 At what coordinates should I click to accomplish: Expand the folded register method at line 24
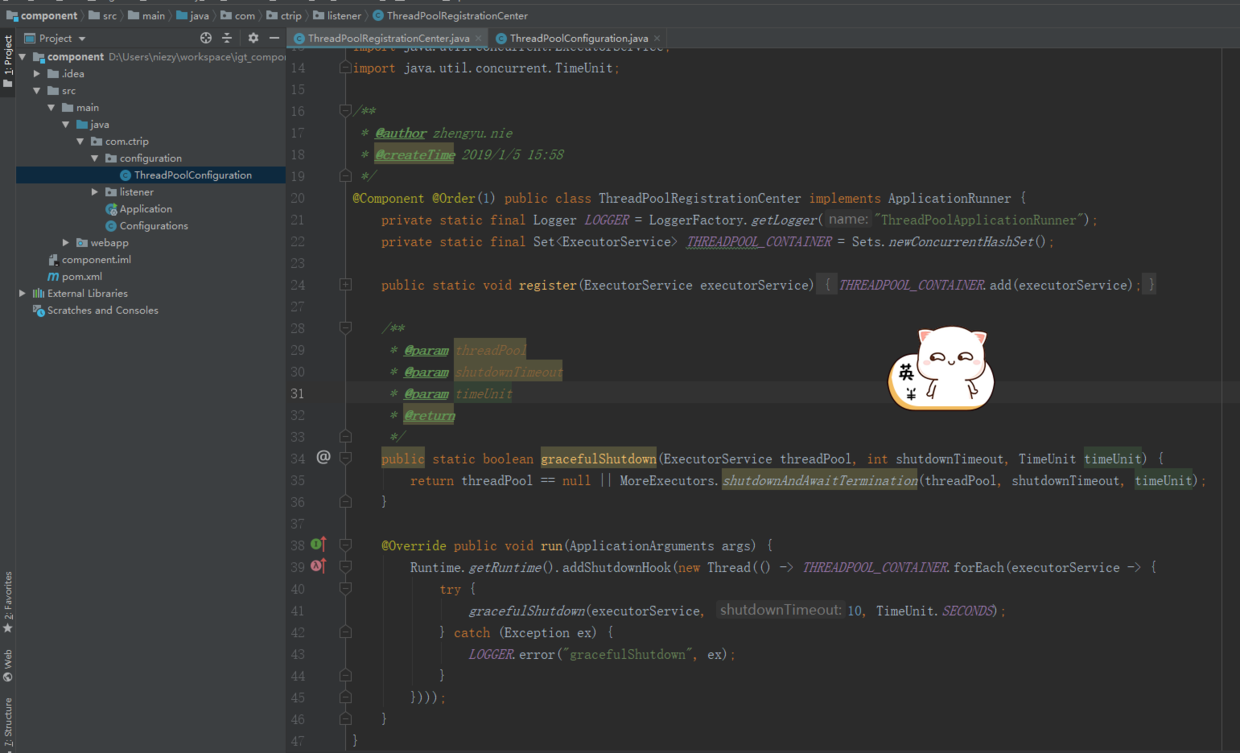pos(345,285)
